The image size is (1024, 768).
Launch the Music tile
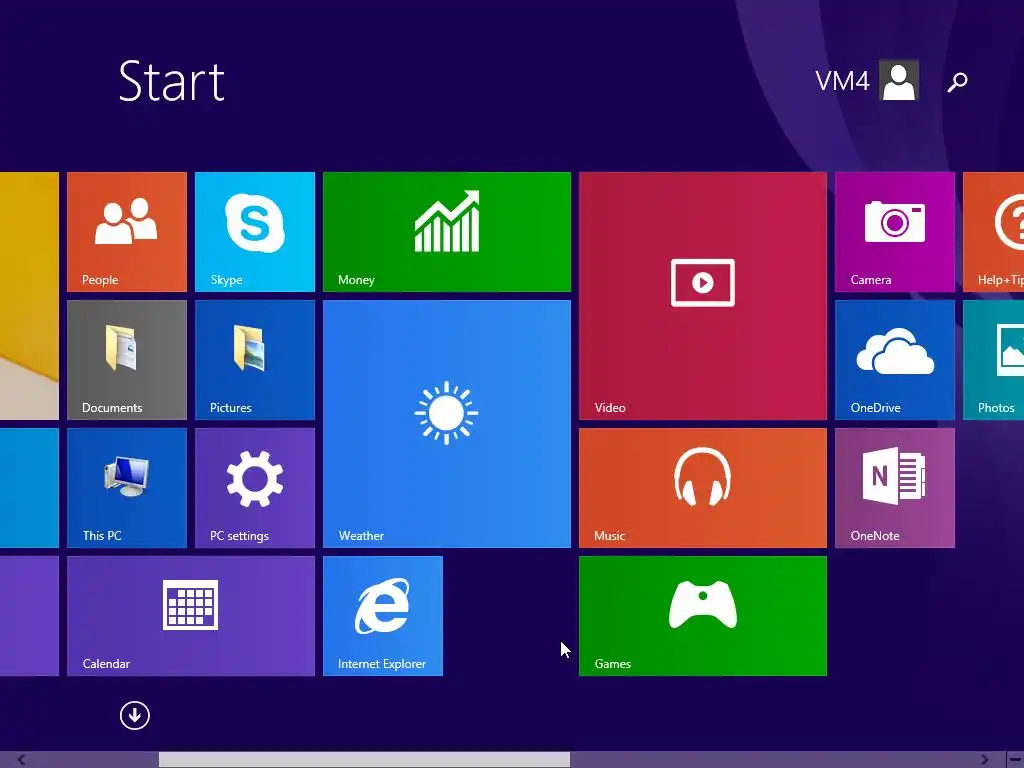click(x=703, y=488)
